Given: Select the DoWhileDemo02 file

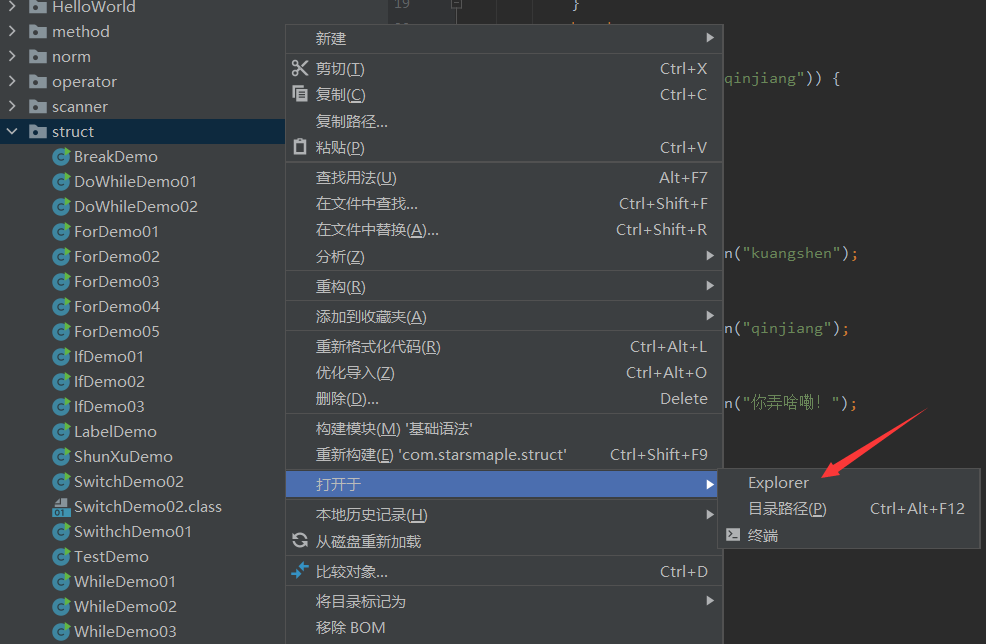Looking at the screenshot, I should pos(135,206).
